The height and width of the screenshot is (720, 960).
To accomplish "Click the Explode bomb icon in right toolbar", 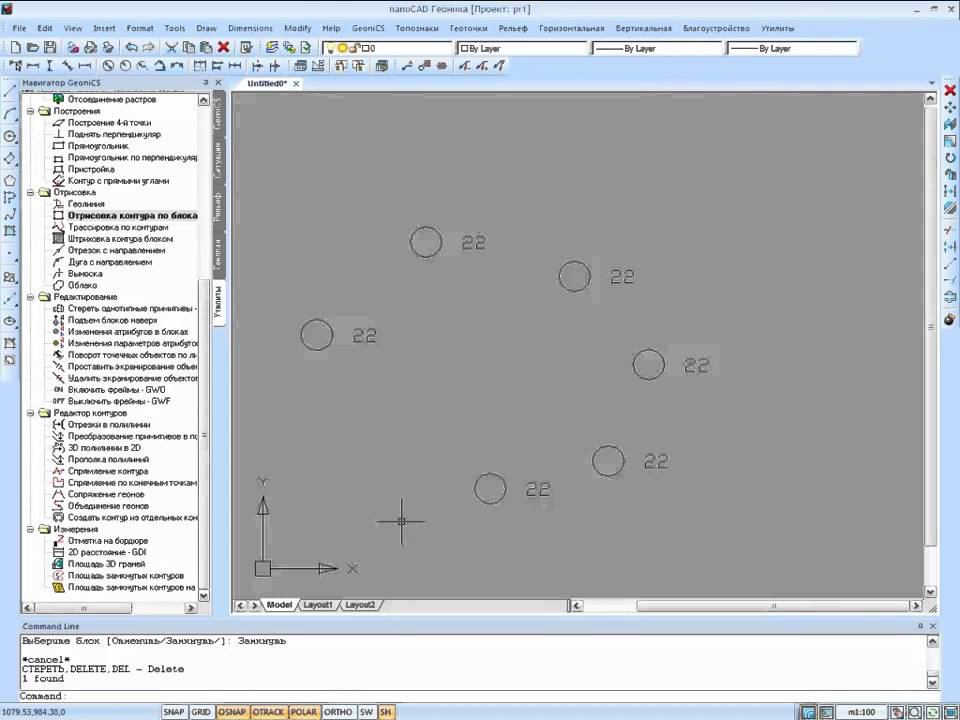I will click(x=950, y=319).
